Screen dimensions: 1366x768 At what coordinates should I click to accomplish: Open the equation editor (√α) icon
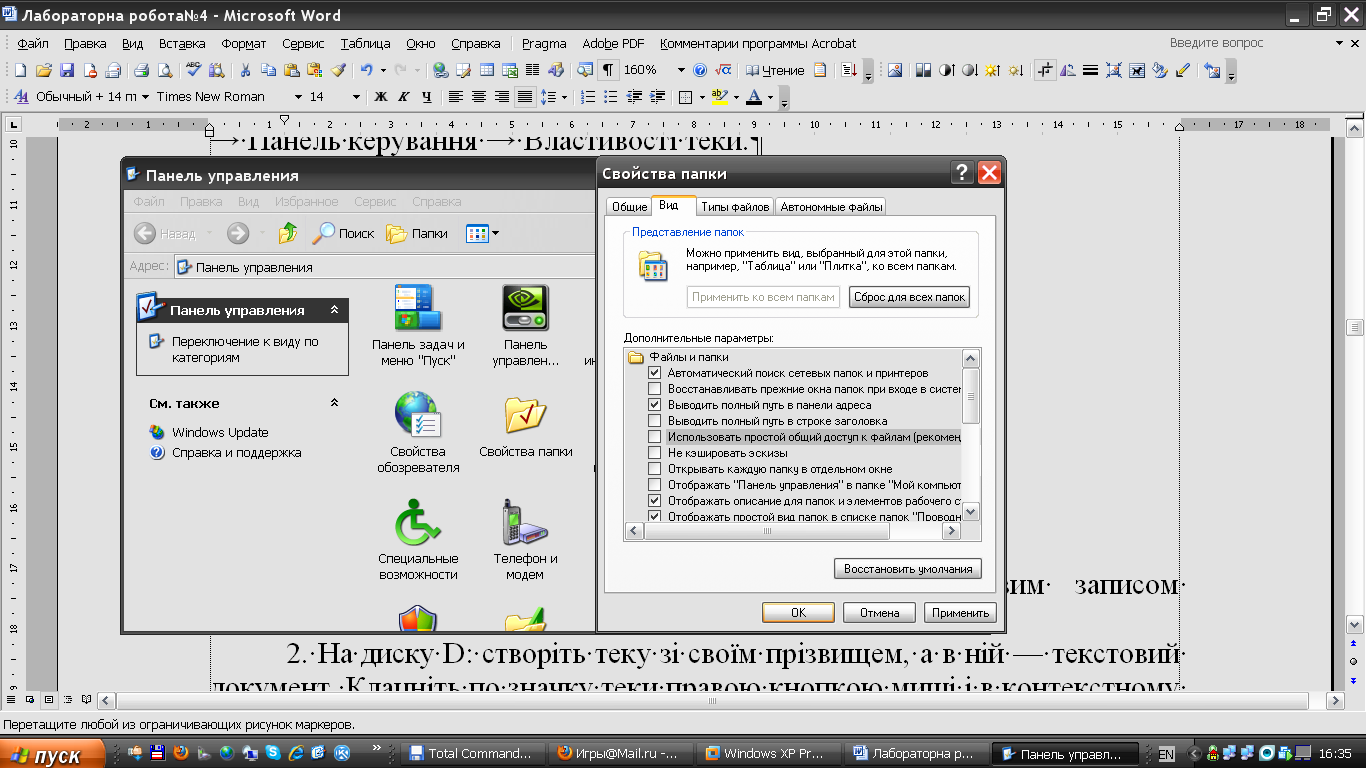click(724, 70)
